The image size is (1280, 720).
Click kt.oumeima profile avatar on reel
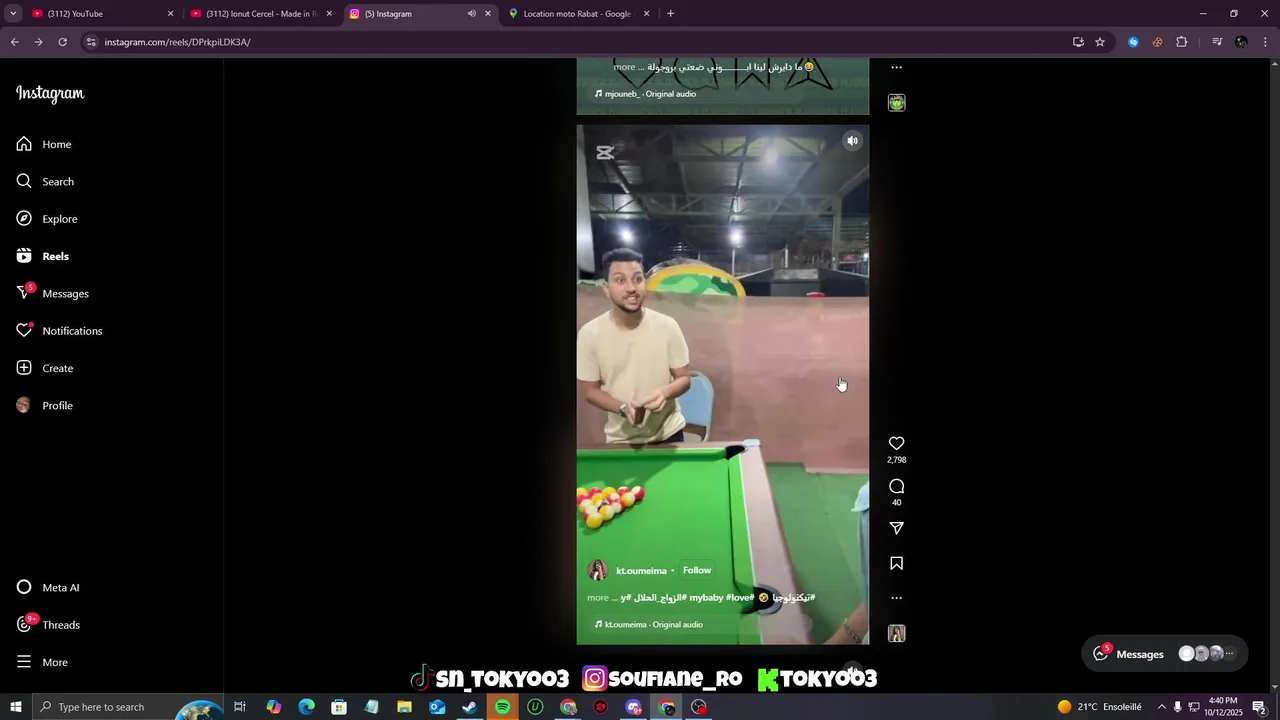tap(598, 571)
